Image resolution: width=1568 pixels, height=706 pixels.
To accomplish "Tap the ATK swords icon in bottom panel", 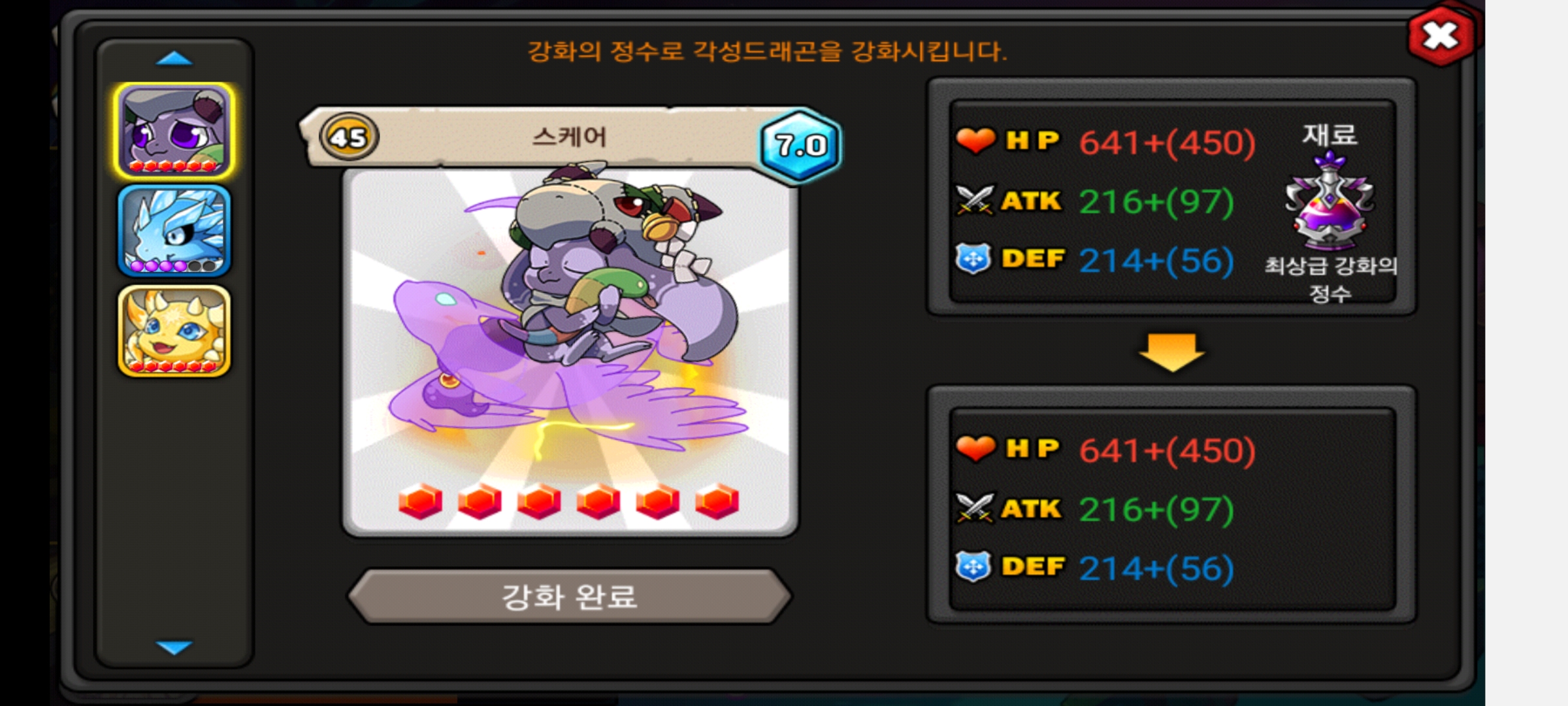I will [975, 508].
